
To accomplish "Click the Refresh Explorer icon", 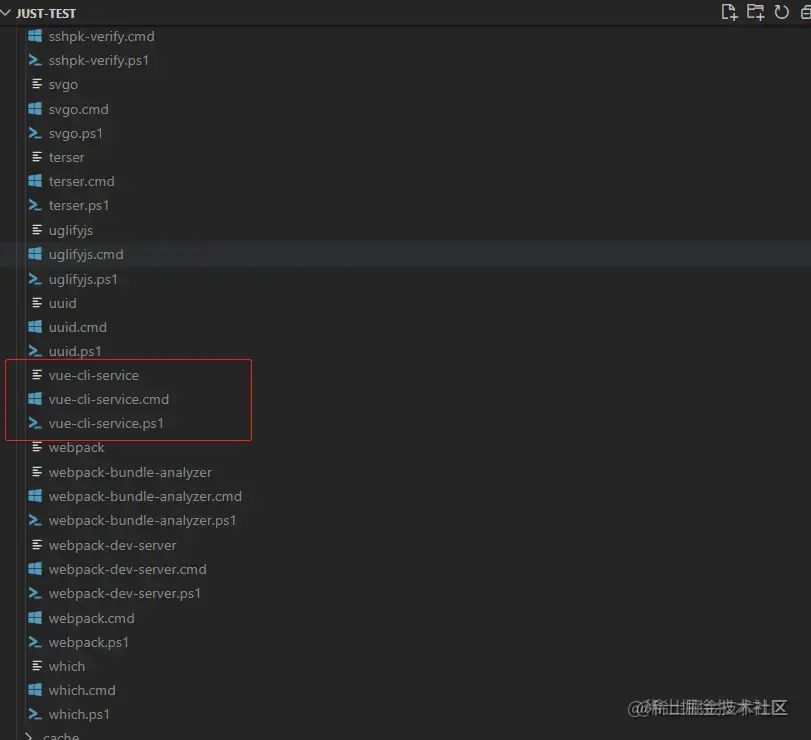I will (782, 12).
